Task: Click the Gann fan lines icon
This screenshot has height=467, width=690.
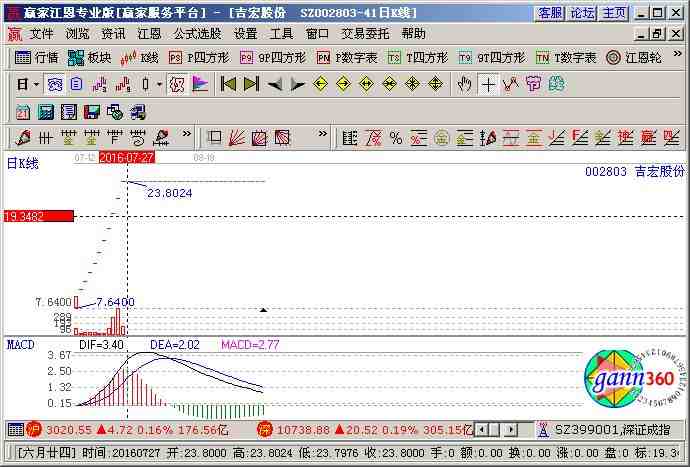Action: pos(237,138)
